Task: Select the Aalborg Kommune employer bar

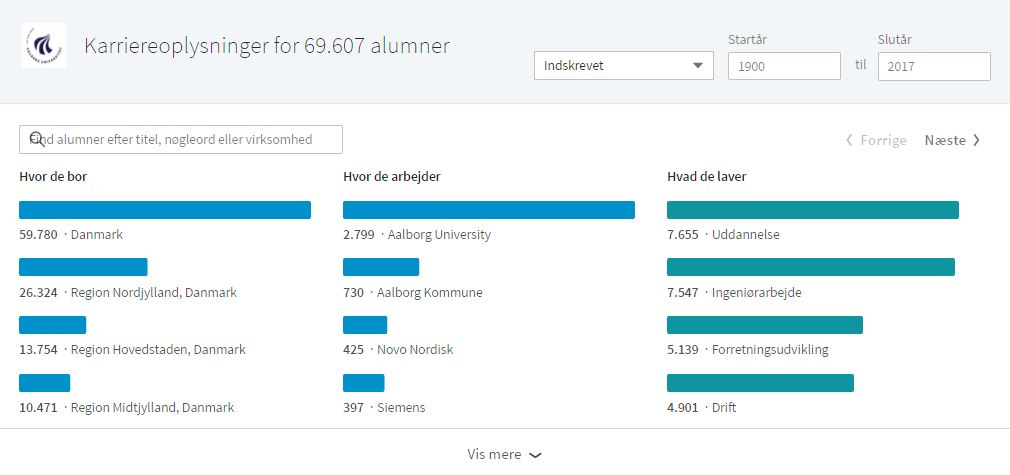Action: point(381,267)
